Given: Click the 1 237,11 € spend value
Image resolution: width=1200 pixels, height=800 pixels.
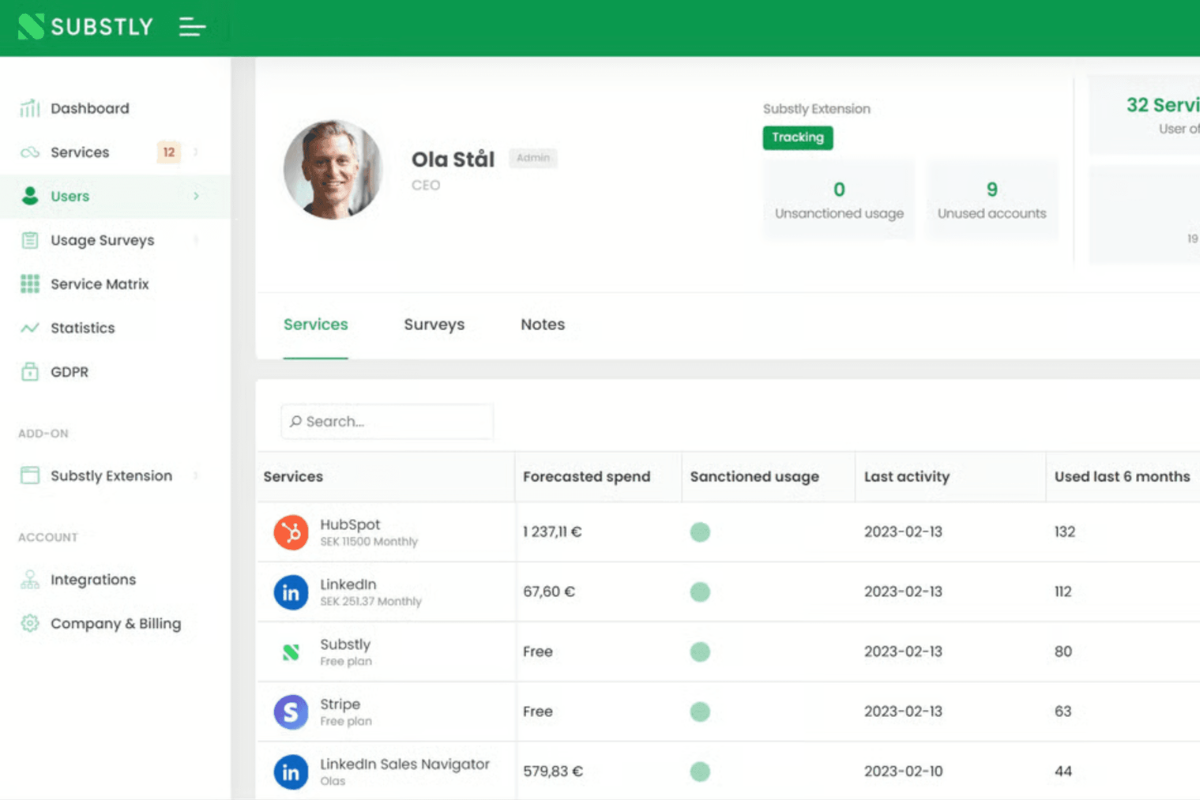Looking at the screenshot, I should pyautogui.click(x=552, y=532).
